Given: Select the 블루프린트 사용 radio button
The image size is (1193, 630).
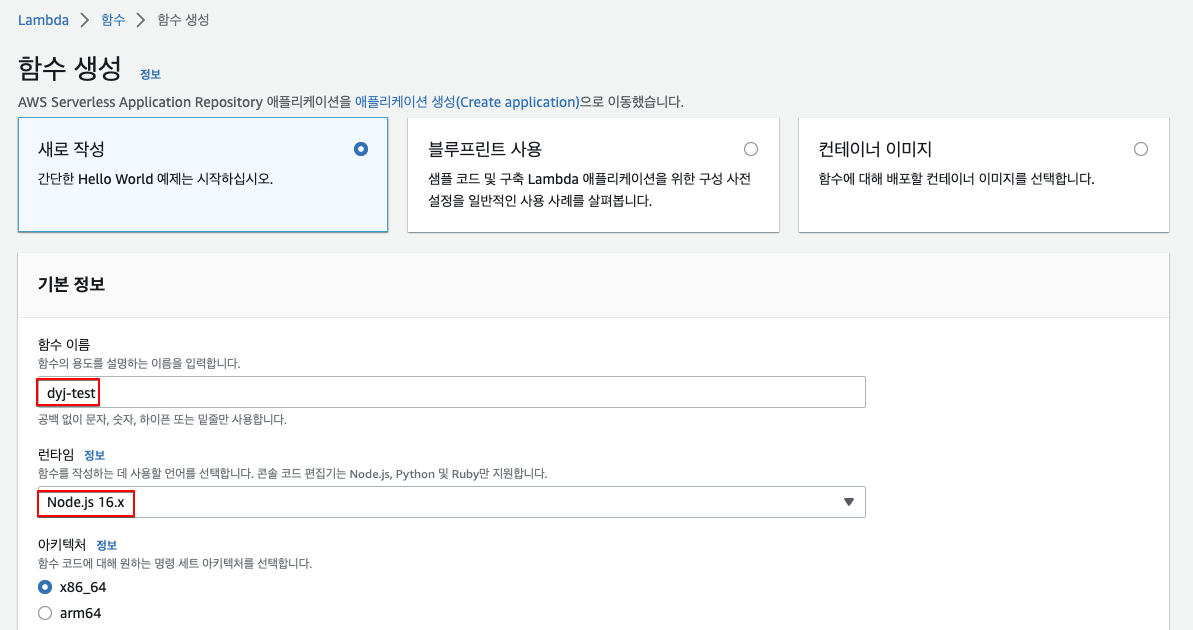Looking at the screenshot, I should 751,149.
